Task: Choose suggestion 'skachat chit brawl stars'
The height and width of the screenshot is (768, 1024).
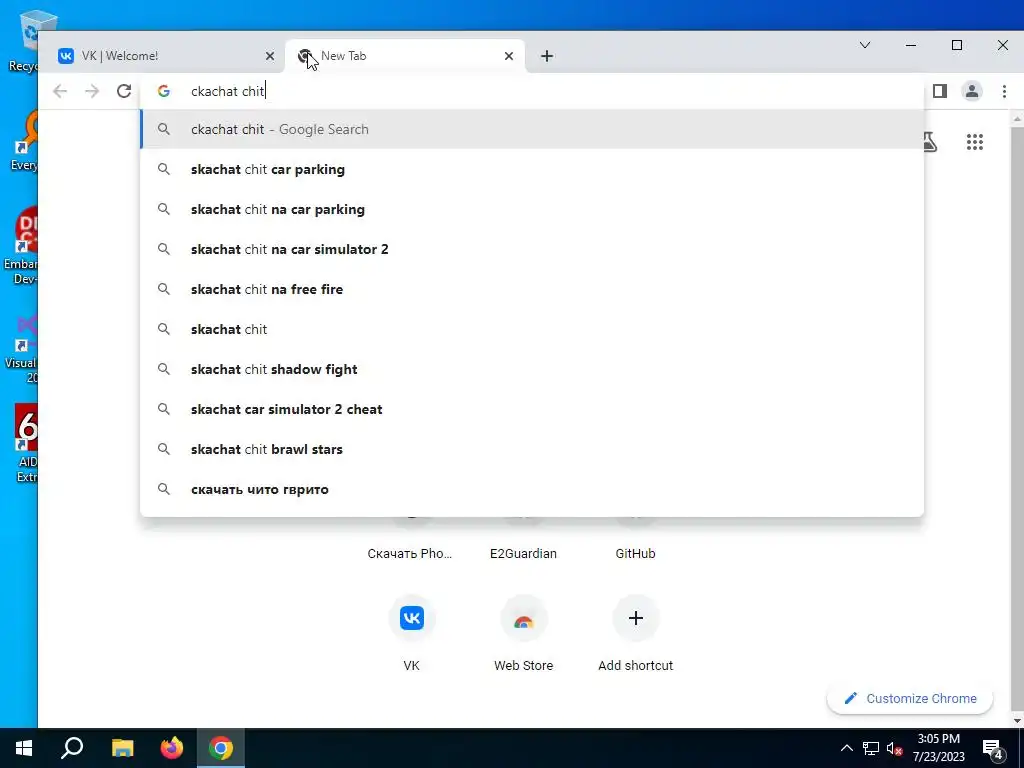Action: coord(532,449)
